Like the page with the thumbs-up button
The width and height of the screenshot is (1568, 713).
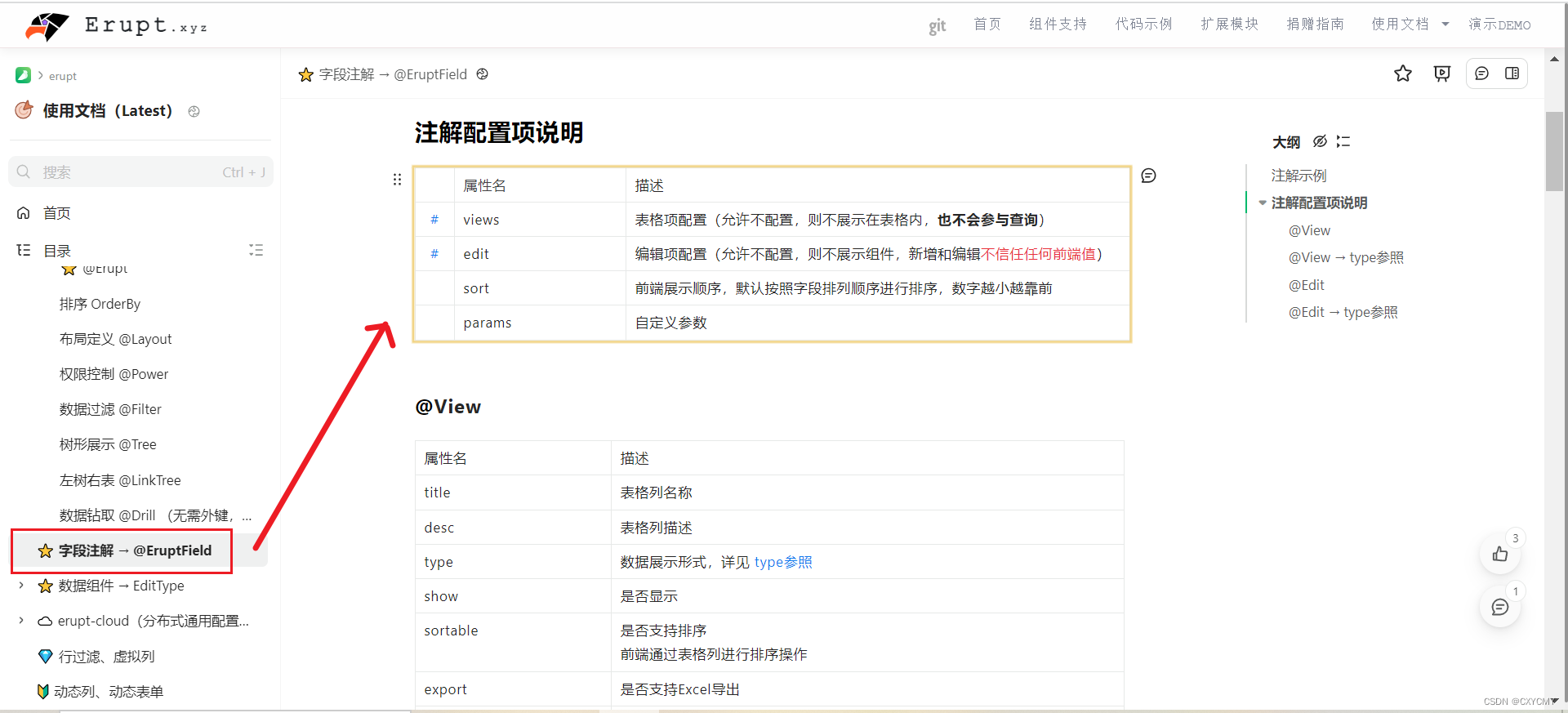(1500, 554)
